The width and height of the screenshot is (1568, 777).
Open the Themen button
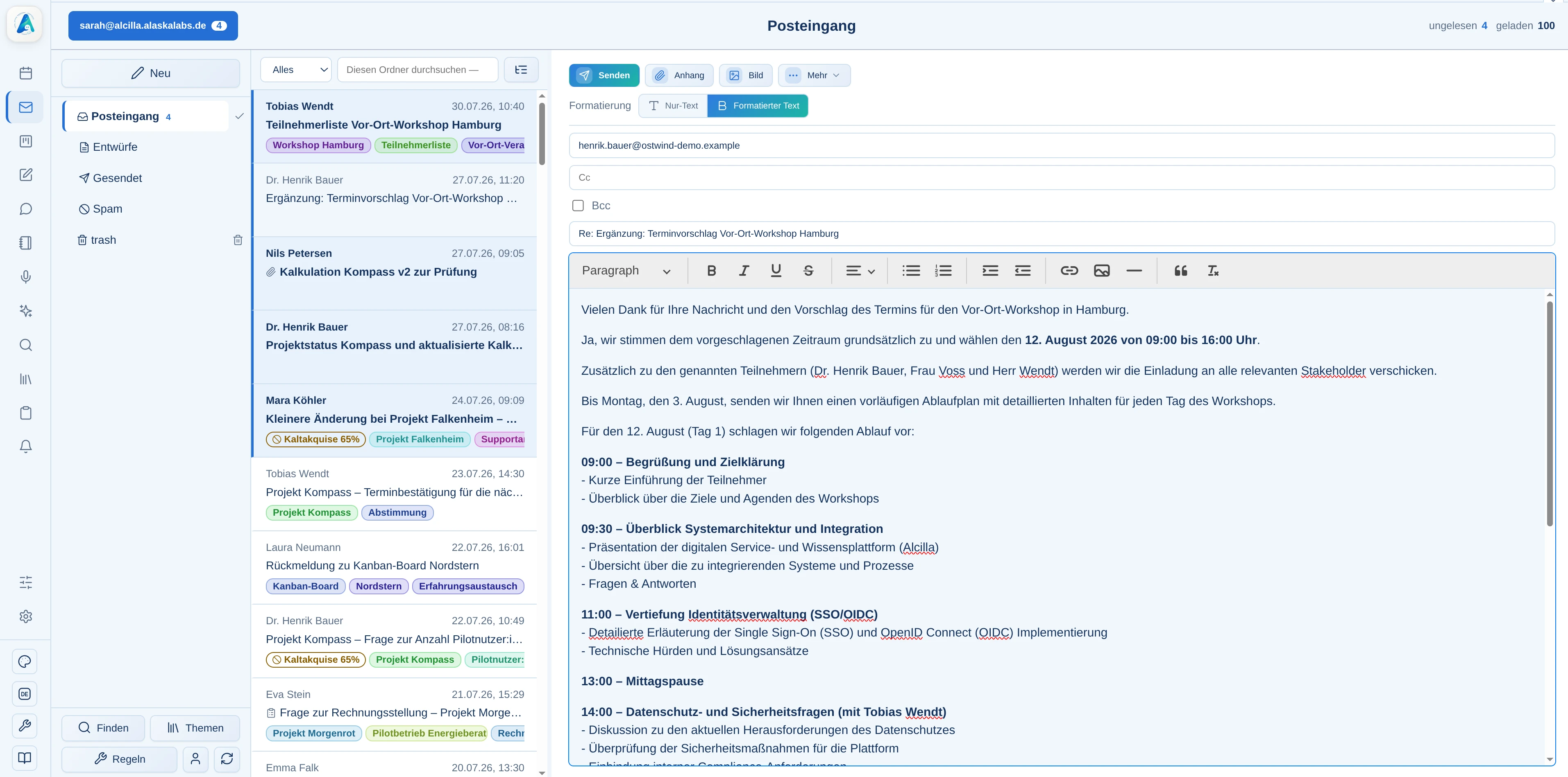point(195,728)
